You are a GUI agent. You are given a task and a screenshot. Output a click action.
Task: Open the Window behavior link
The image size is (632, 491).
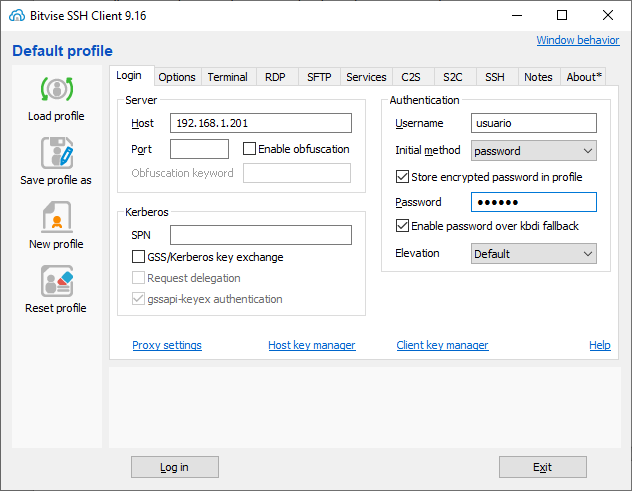point(578,40)
